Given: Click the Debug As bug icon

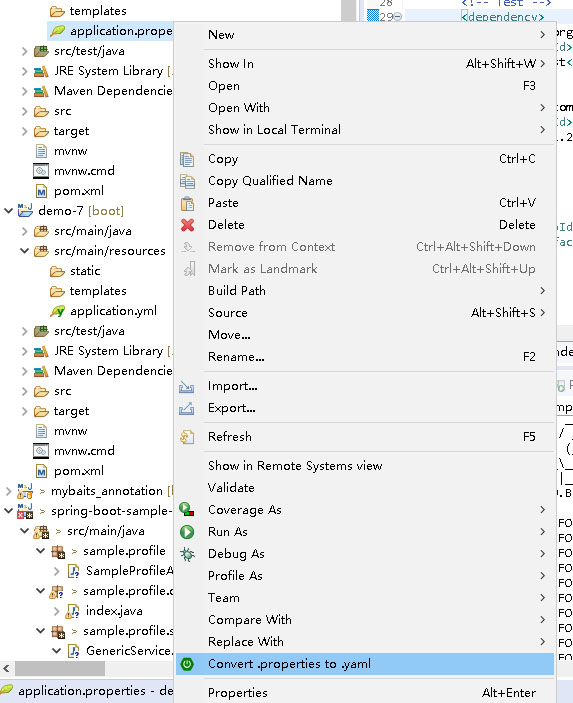Looking at the screenshot, I should point(187,554).
